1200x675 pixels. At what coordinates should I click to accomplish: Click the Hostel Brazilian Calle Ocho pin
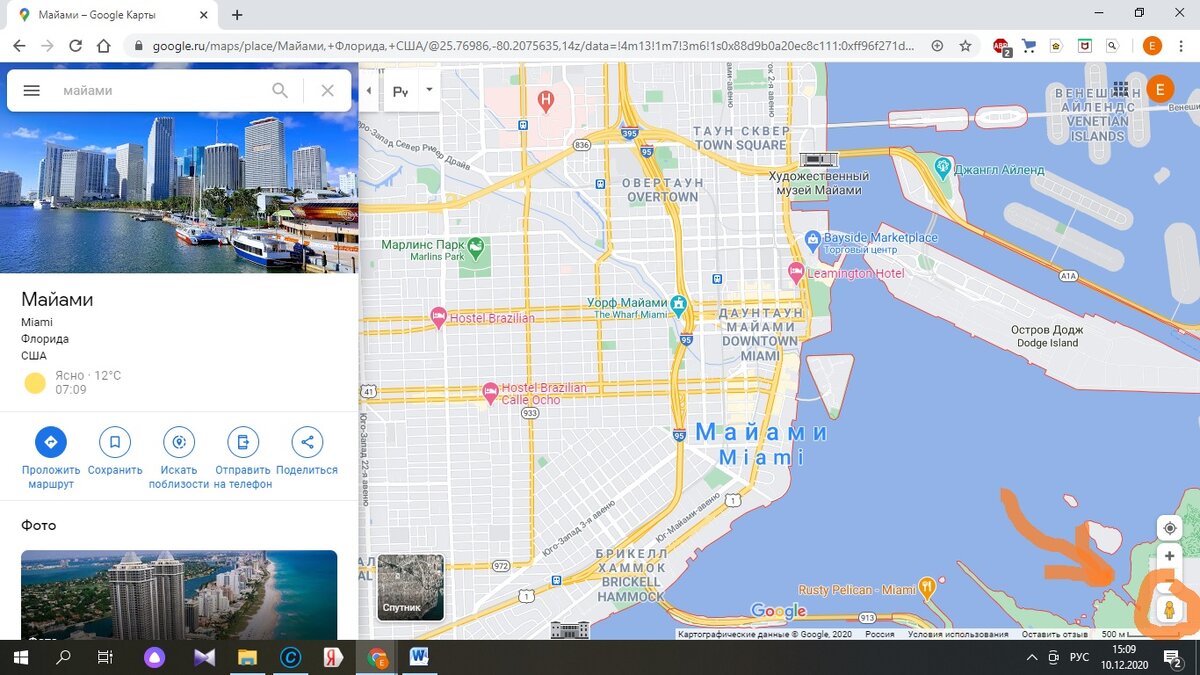click(x=490, y=391)
